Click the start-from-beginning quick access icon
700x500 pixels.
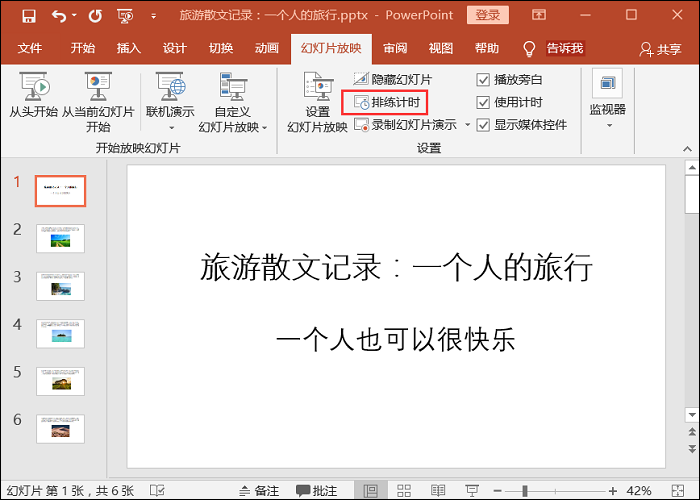tap(125, 16)
